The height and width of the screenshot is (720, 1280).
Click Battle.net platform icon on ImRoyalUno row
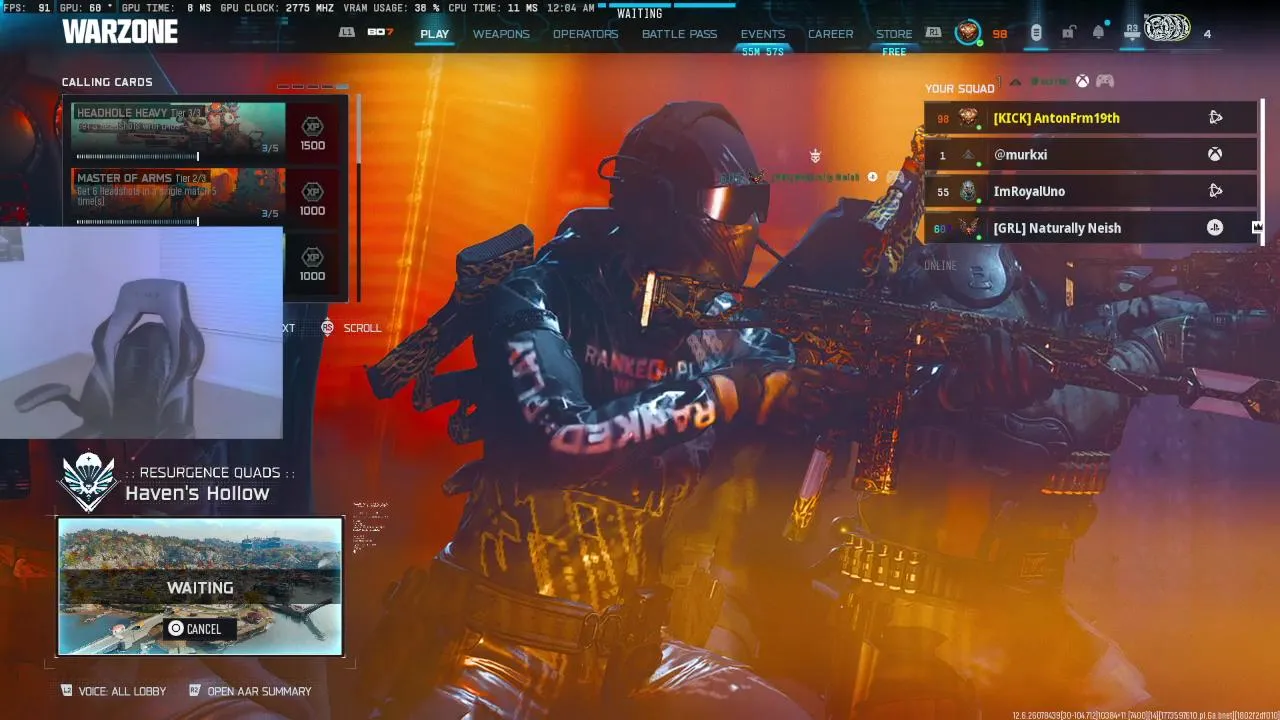1215,191
